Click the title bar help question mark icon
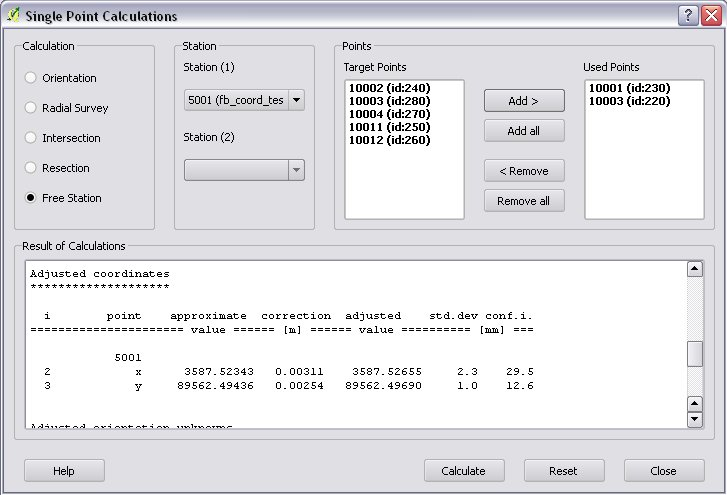This screenshot has width=727, height=495. tap(687, 15)
